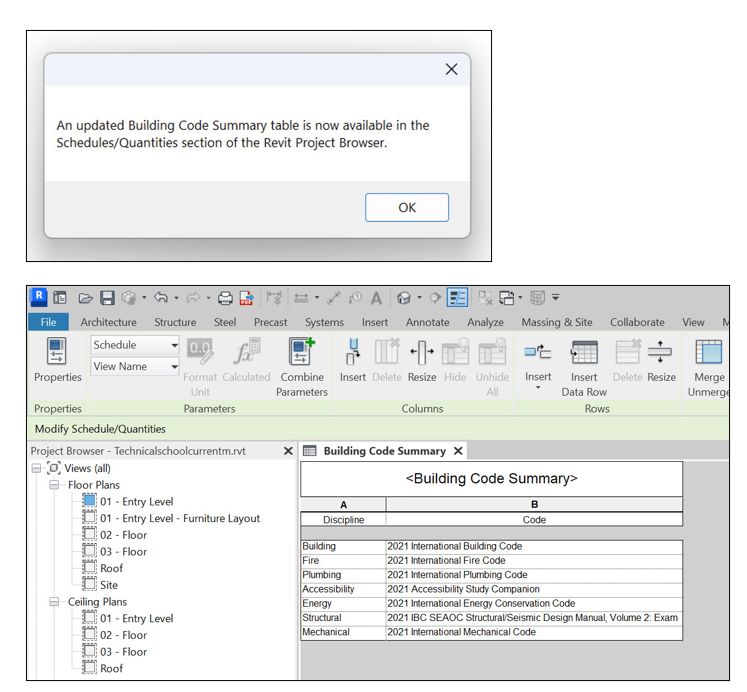The width and height of the screenshot is (747, 692).
Task: Switch to the Systems ribbon tab
Action: (324, 322)
